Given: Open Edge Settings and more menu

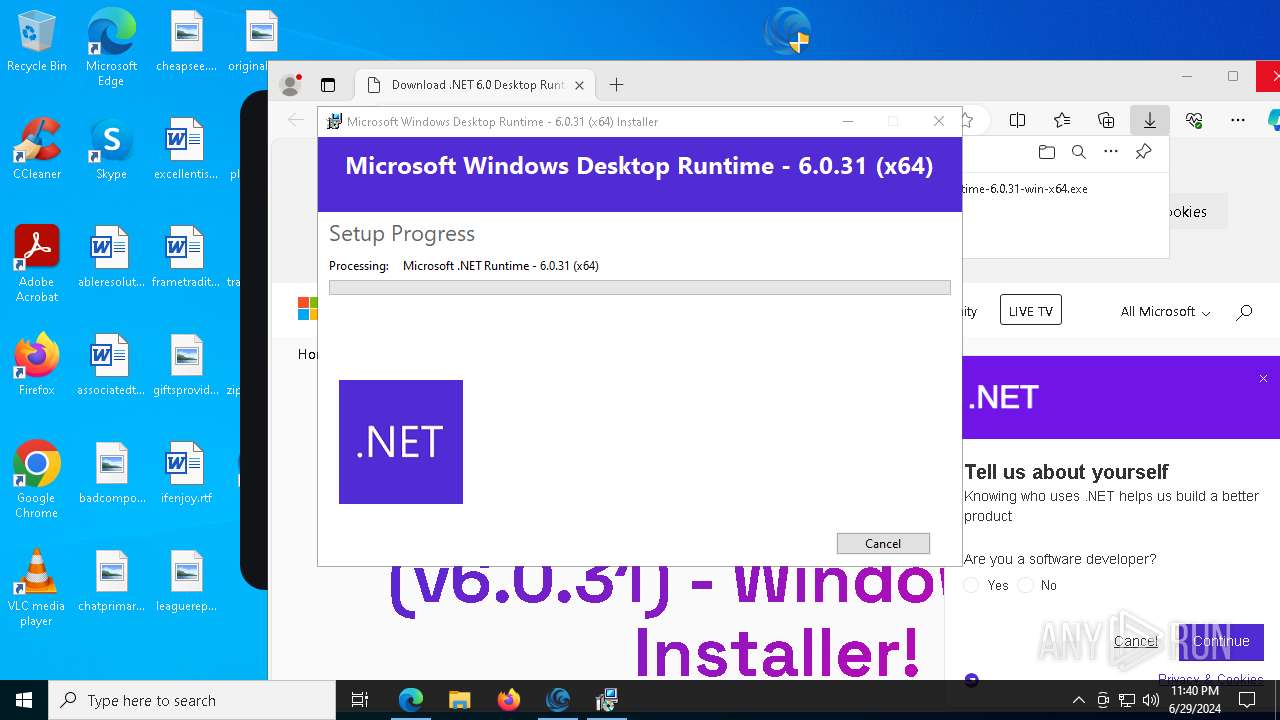Looking at the screenshot, I should coord(1238,120).
